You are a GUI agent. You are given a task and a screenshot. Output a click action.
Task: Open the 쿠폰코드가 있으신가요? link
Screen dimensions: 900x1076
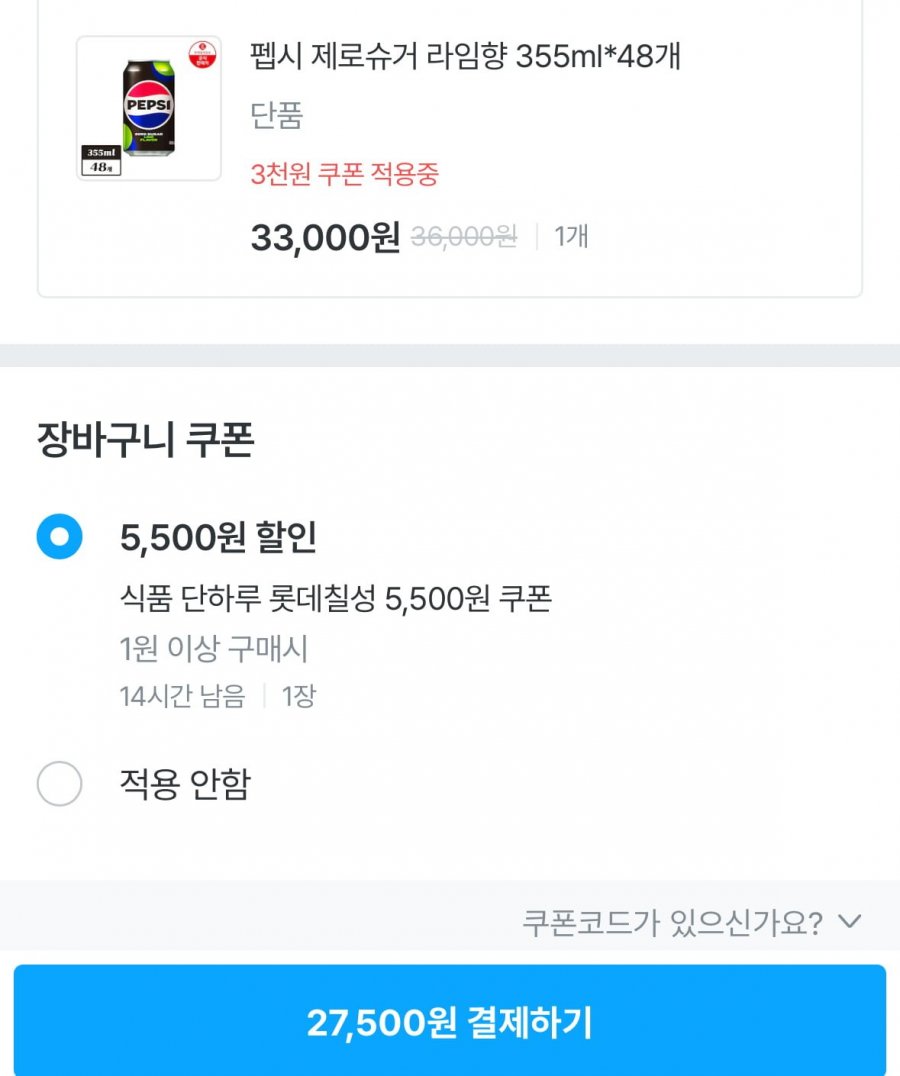tap(672, 922)
